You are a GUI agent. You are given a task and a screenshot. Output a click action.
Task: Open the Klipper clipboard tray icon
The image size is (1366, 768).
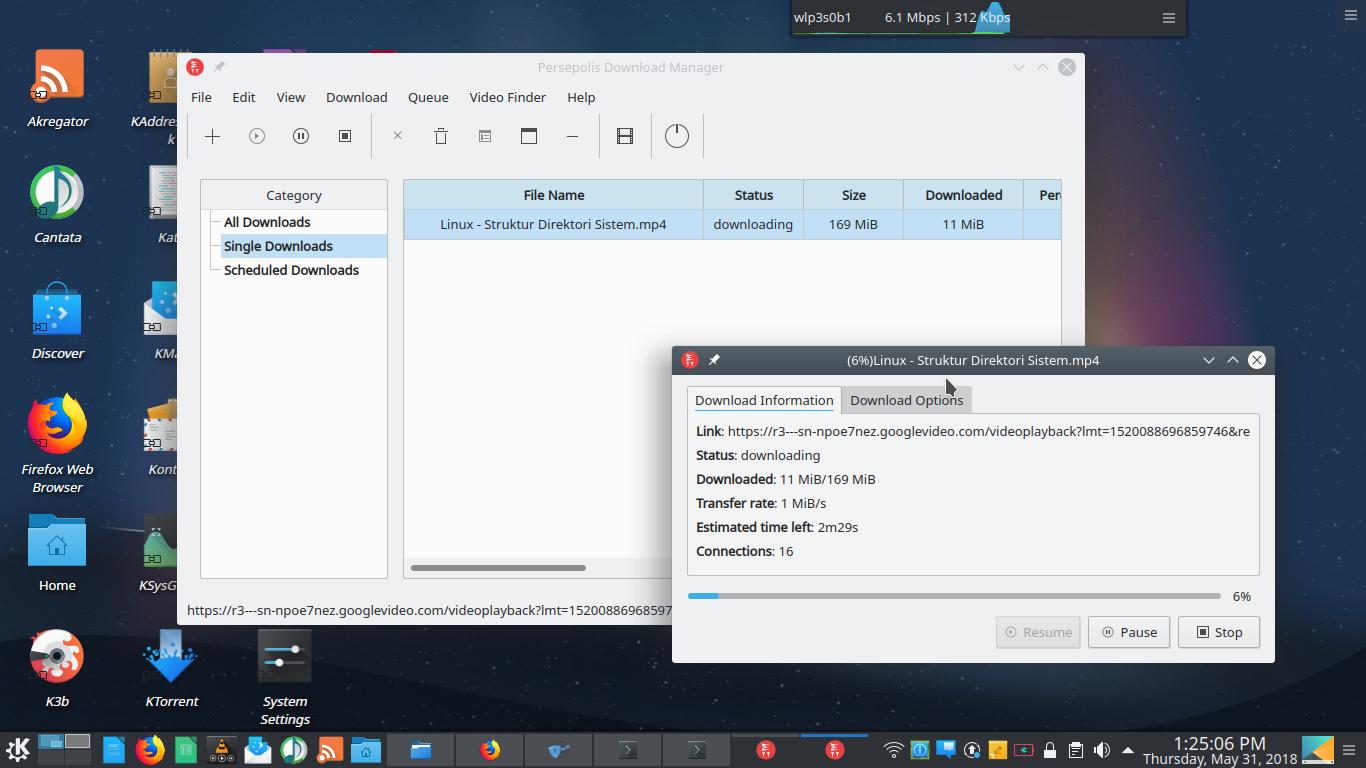coord(1075,749)
